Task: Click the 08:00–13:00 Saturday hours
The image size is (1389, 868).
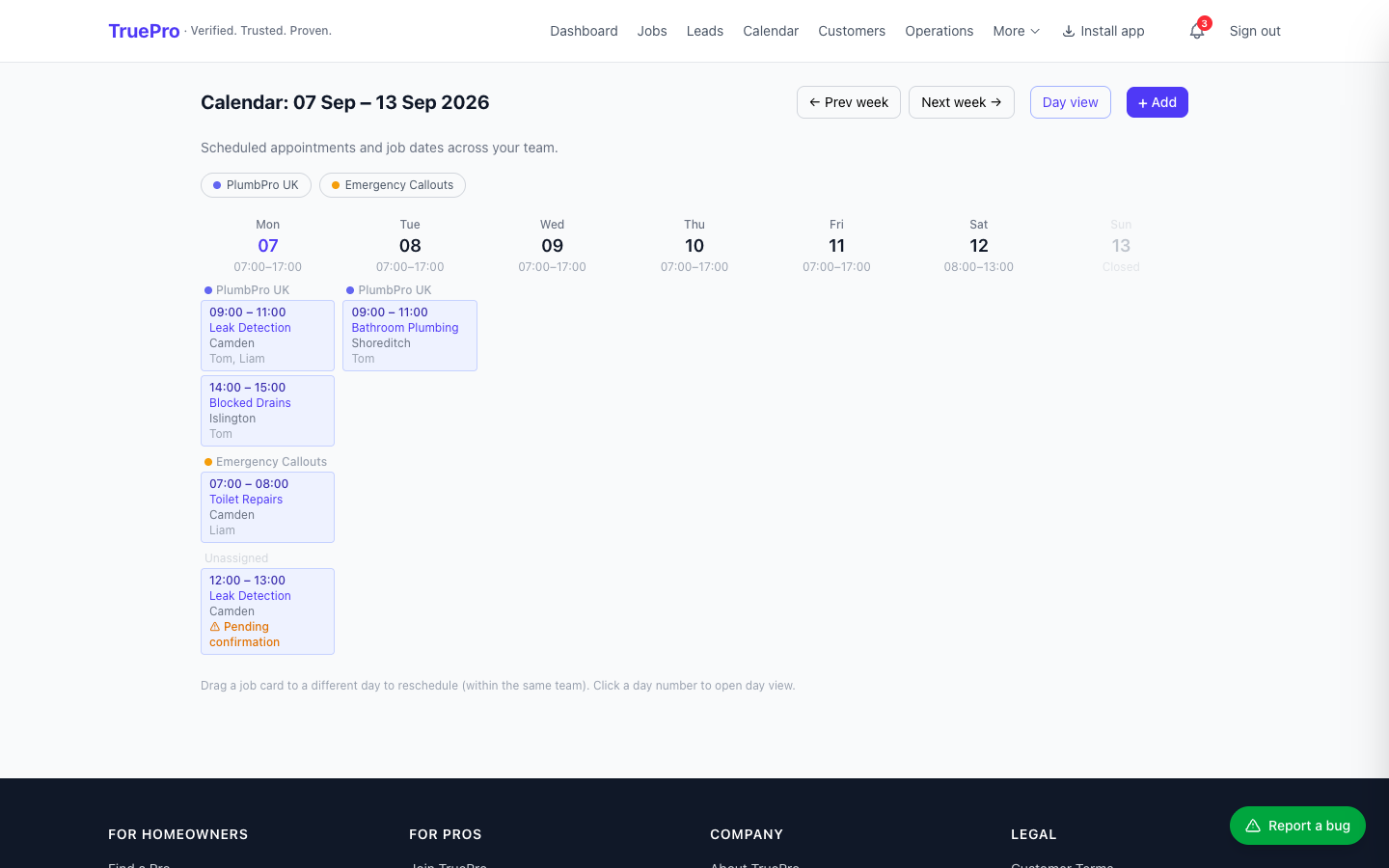Action: coord(979,267)
